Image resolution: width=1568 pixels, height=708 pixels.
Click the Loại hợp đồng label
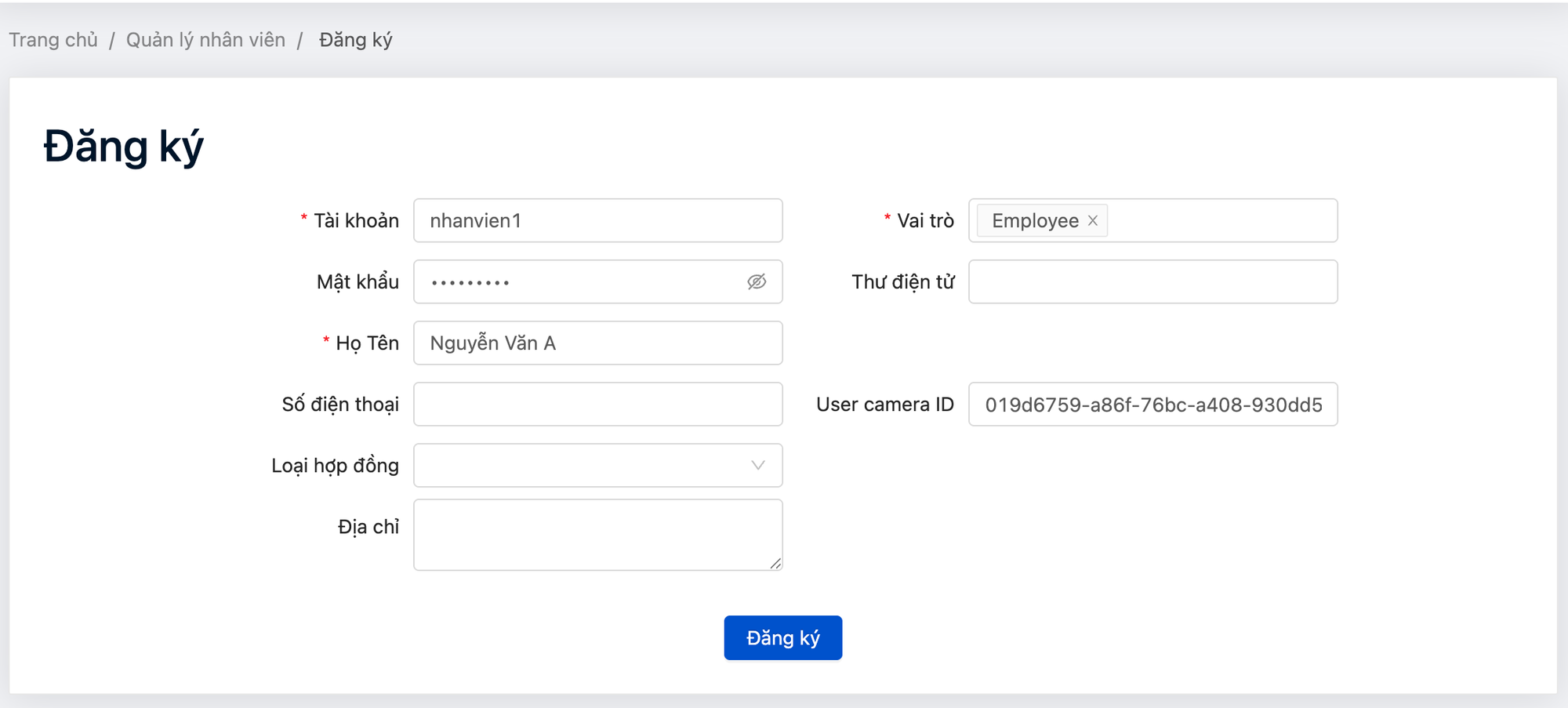pos(335,466)
